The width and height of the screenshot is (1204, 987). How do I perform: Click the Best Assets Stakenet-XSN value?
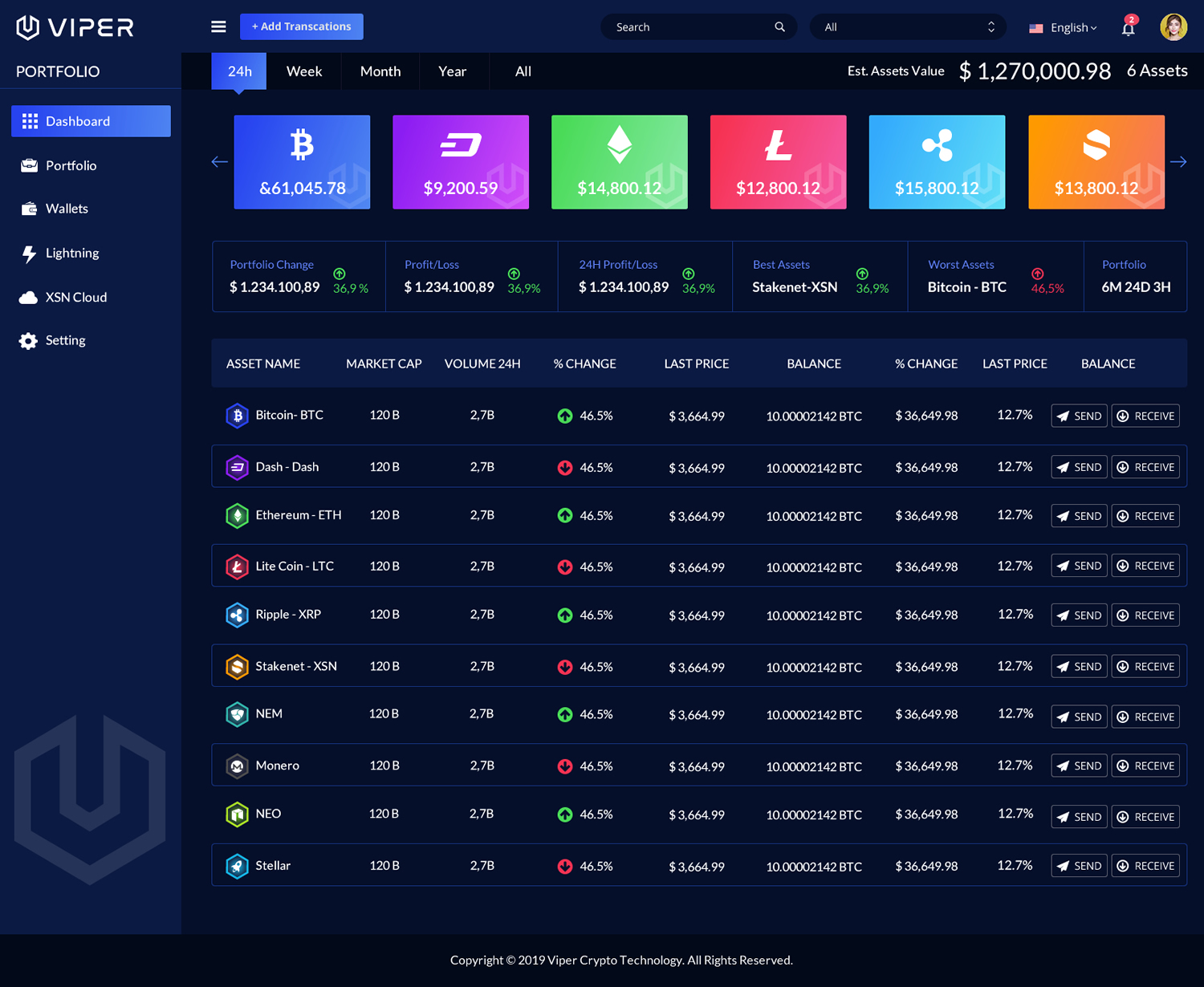795,287
